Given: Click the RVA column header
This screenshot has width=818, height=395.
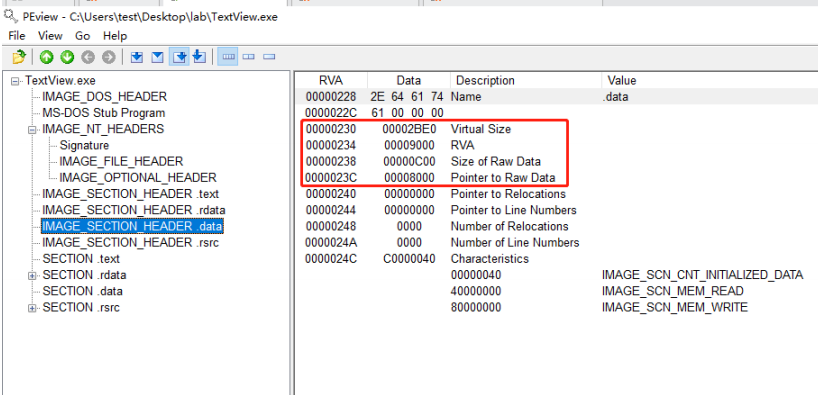Looking at the screenshot, I should tap(331, 80).
